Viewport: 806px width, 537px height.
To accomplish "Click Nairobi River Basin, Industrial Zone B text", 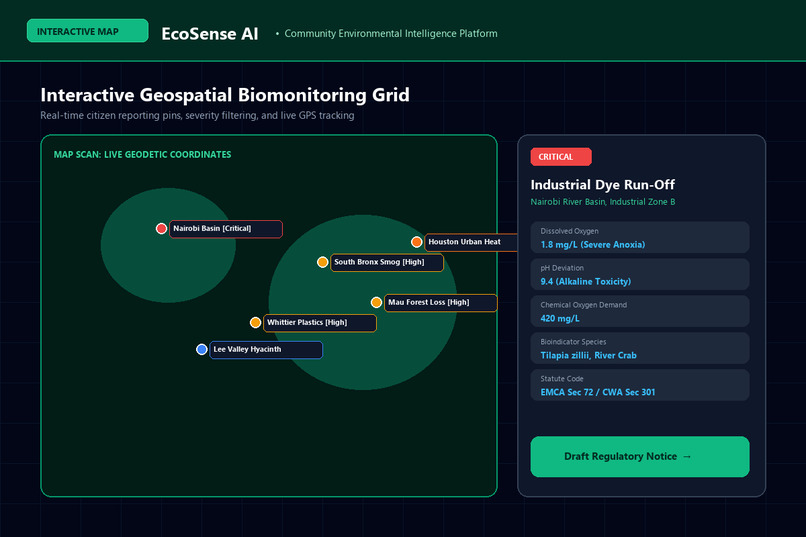I will click(x=602, y=202).
